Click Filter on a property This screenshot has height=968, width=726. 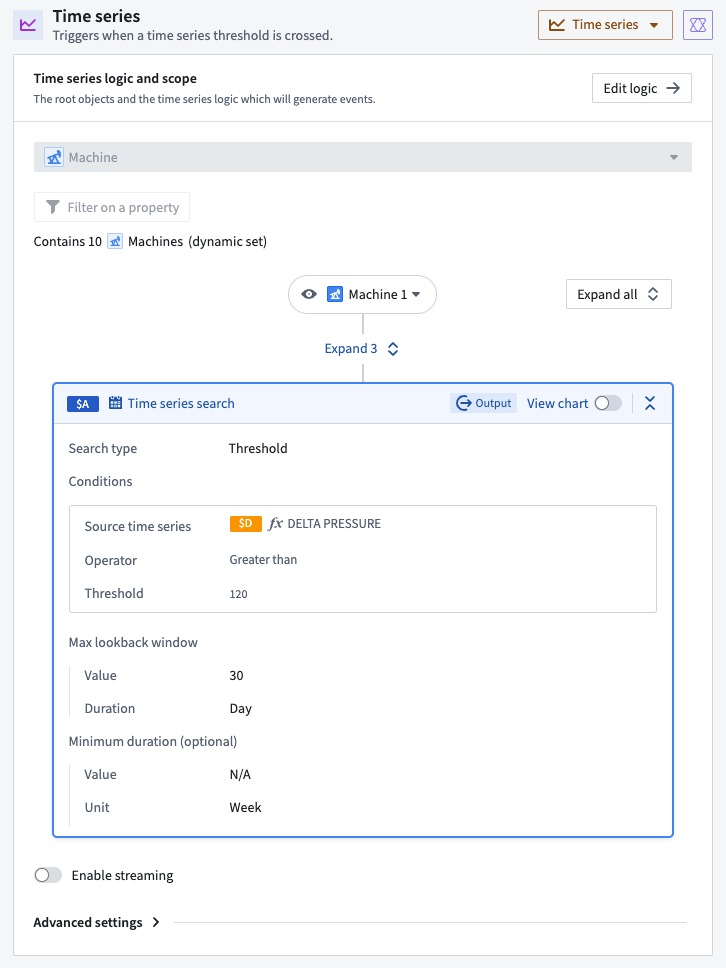point(112,207)
